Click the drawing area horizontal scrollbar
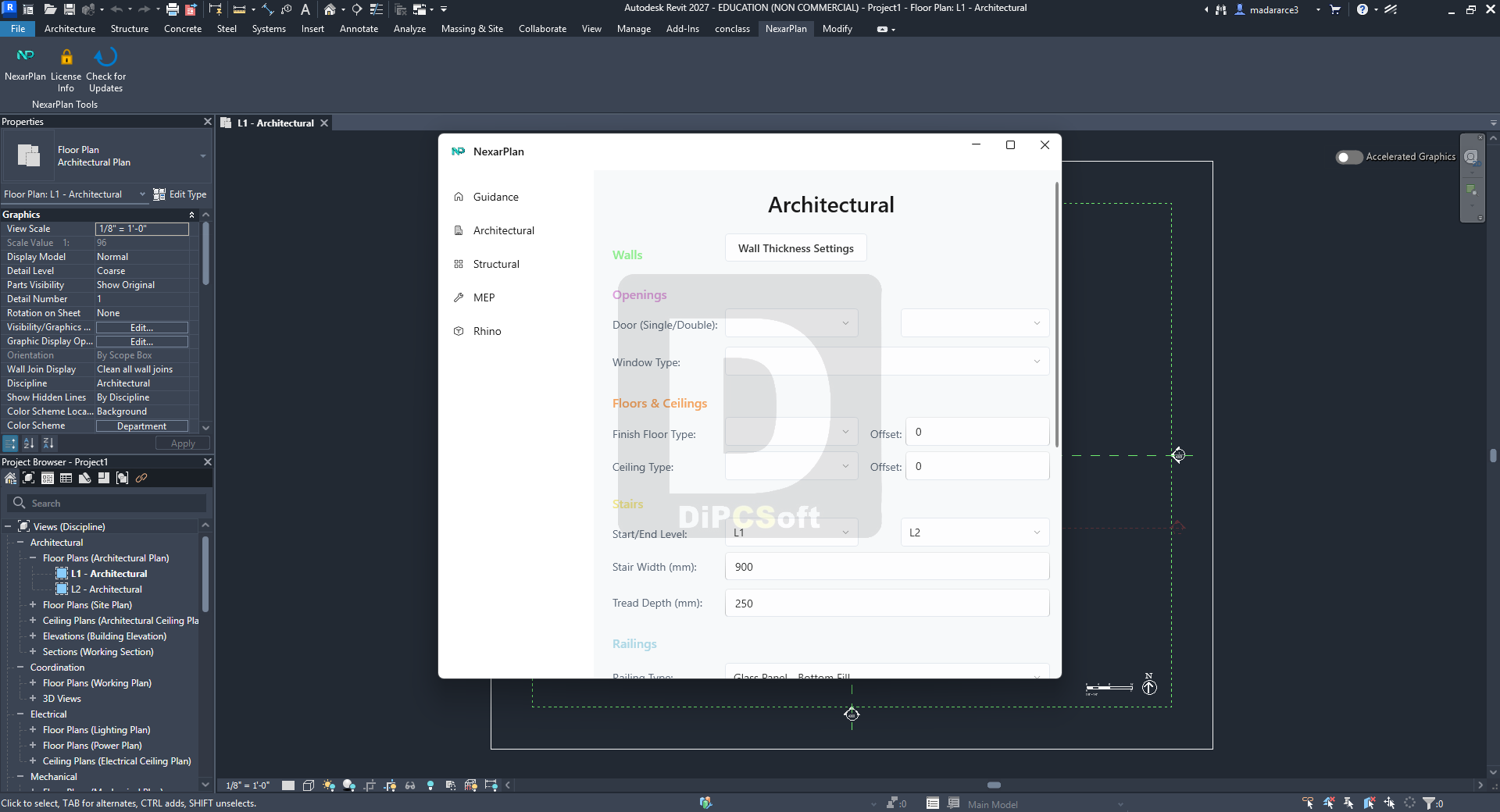Viewport: 1500px width, 812px height. coord(994,785)
